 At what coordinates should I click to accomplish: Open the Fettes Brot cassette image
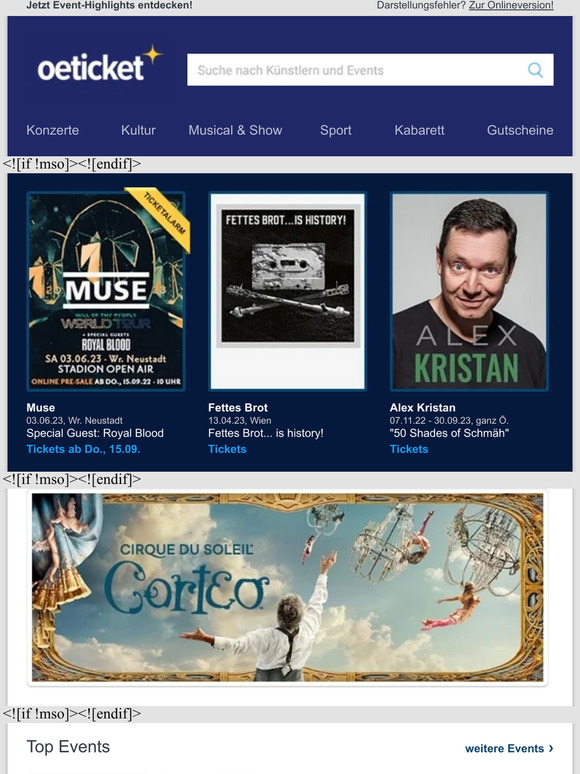point(288,291)
